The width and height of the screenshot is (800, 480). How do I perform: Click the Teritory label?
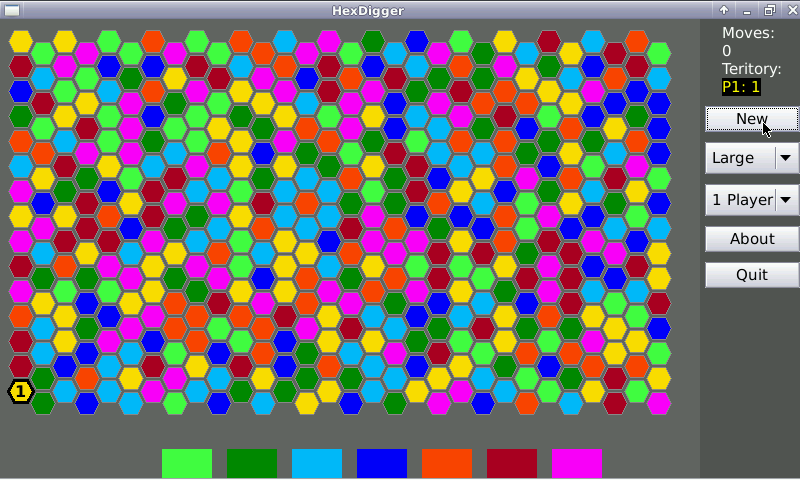(751, 69)
